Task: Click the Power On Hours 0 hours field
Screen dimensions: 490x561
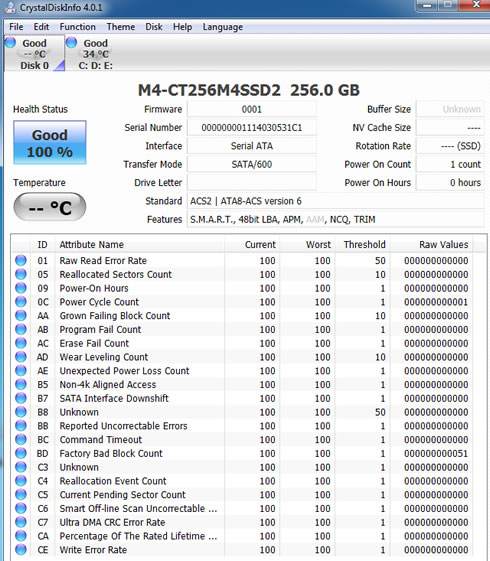Action: (450, 183)
